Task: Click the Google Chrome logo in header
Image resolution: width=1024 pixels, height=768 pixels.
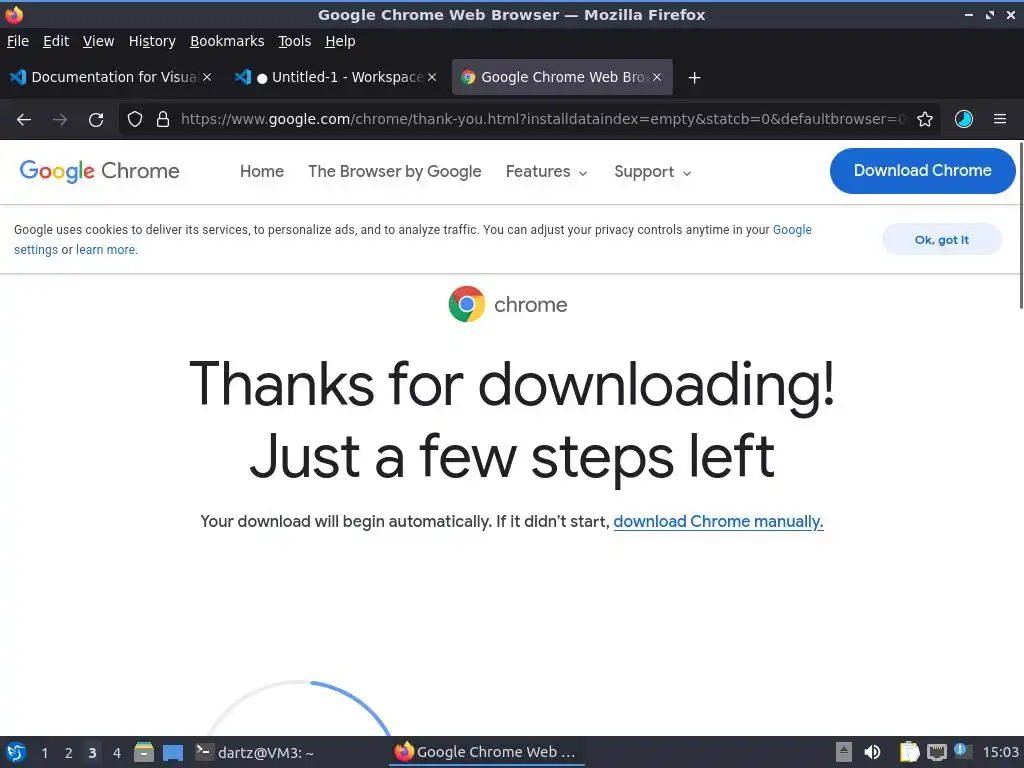Action: pyautogui.click(x=99, y=171)
